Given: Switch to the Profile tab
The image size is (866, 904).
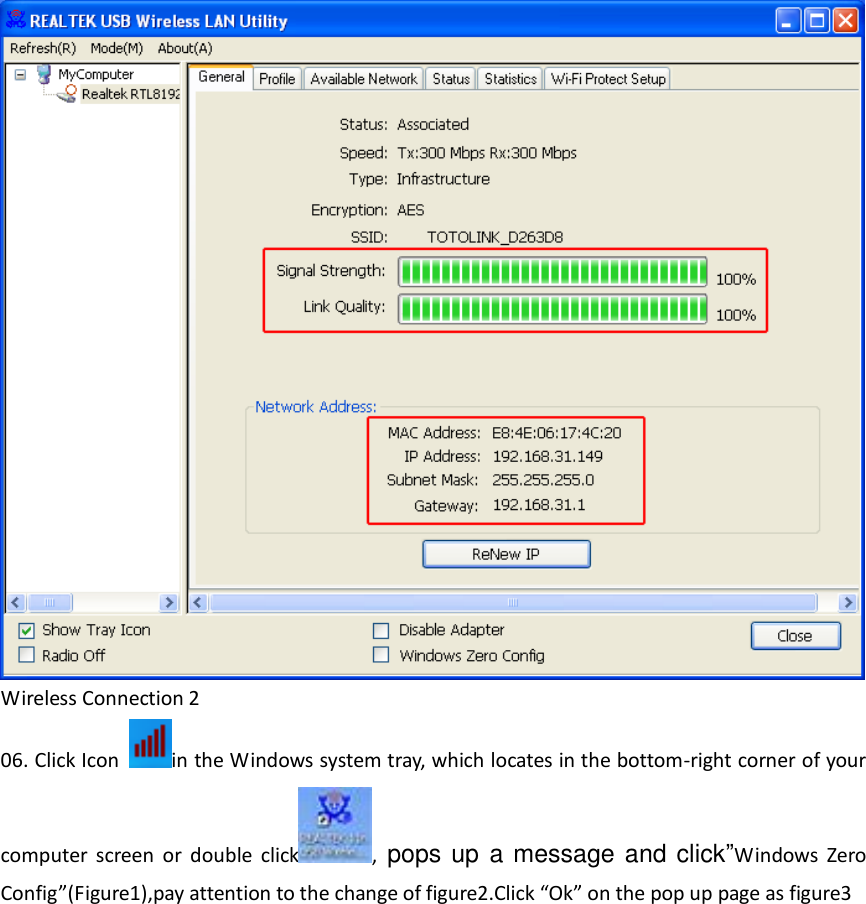Looking at the screenshot, I should coord(277,79).
